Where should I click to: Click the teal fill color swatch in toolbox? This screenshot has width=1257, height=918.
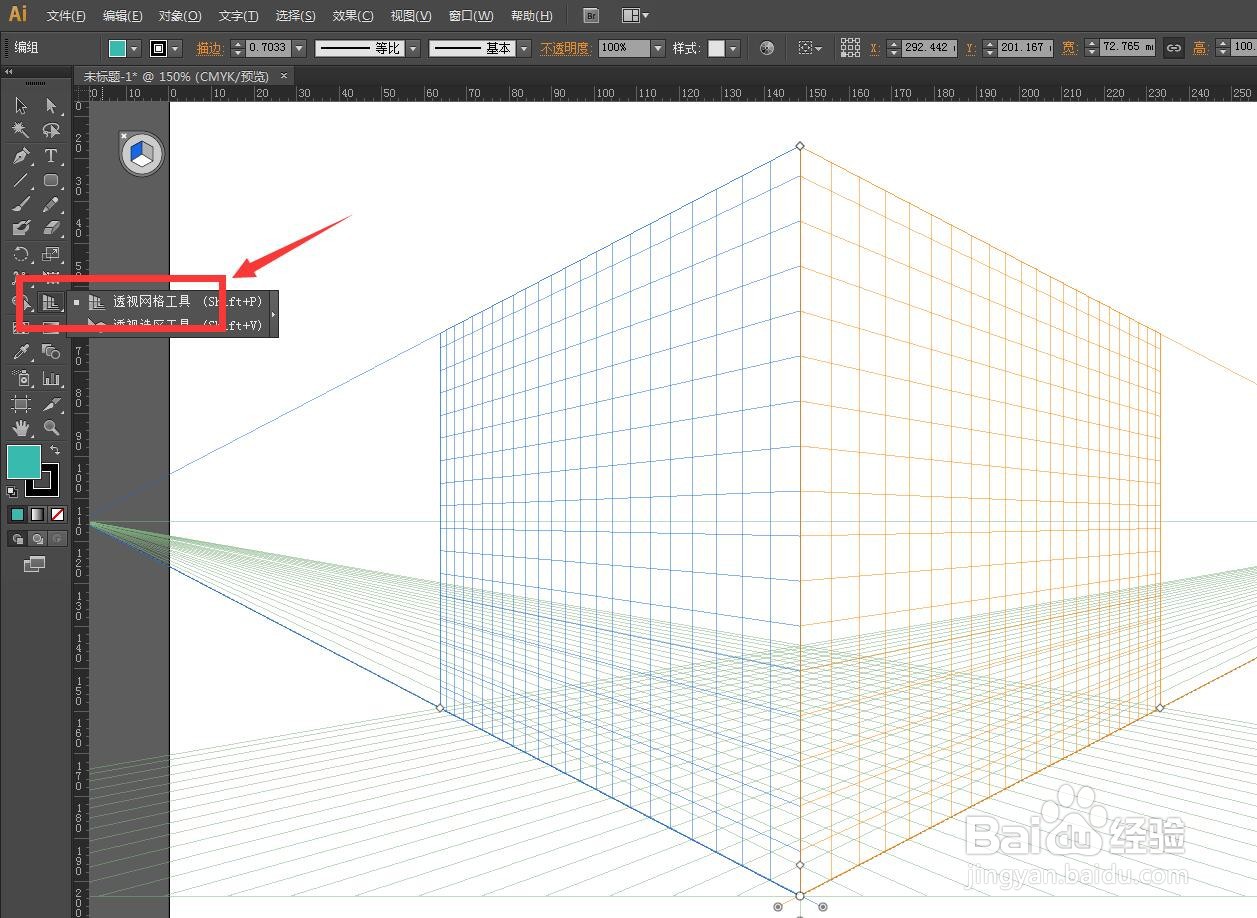click(x=24, y=462)
